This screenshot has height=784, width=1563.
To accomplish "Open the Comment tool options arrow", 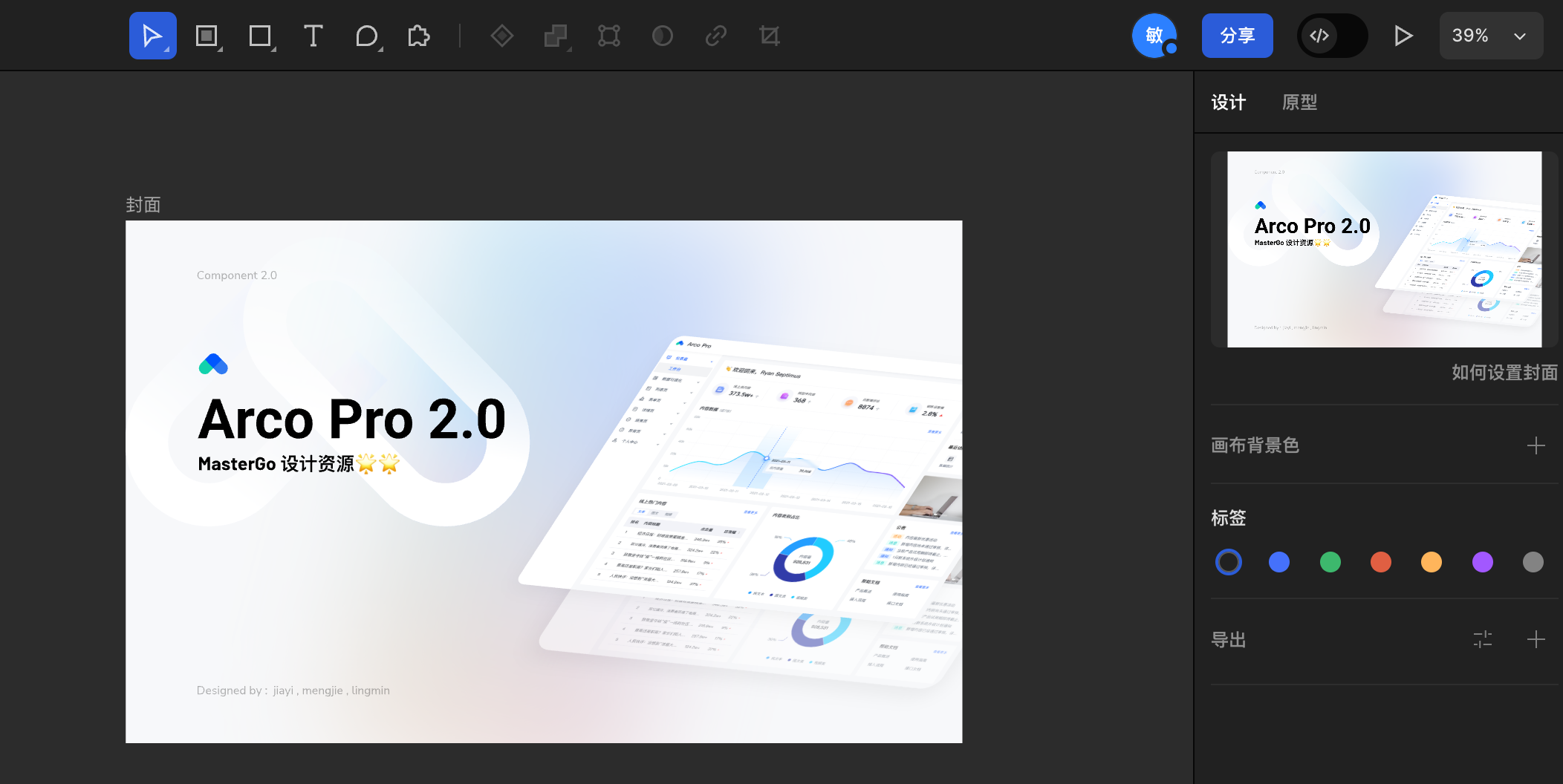I will [x=380, y=49].
